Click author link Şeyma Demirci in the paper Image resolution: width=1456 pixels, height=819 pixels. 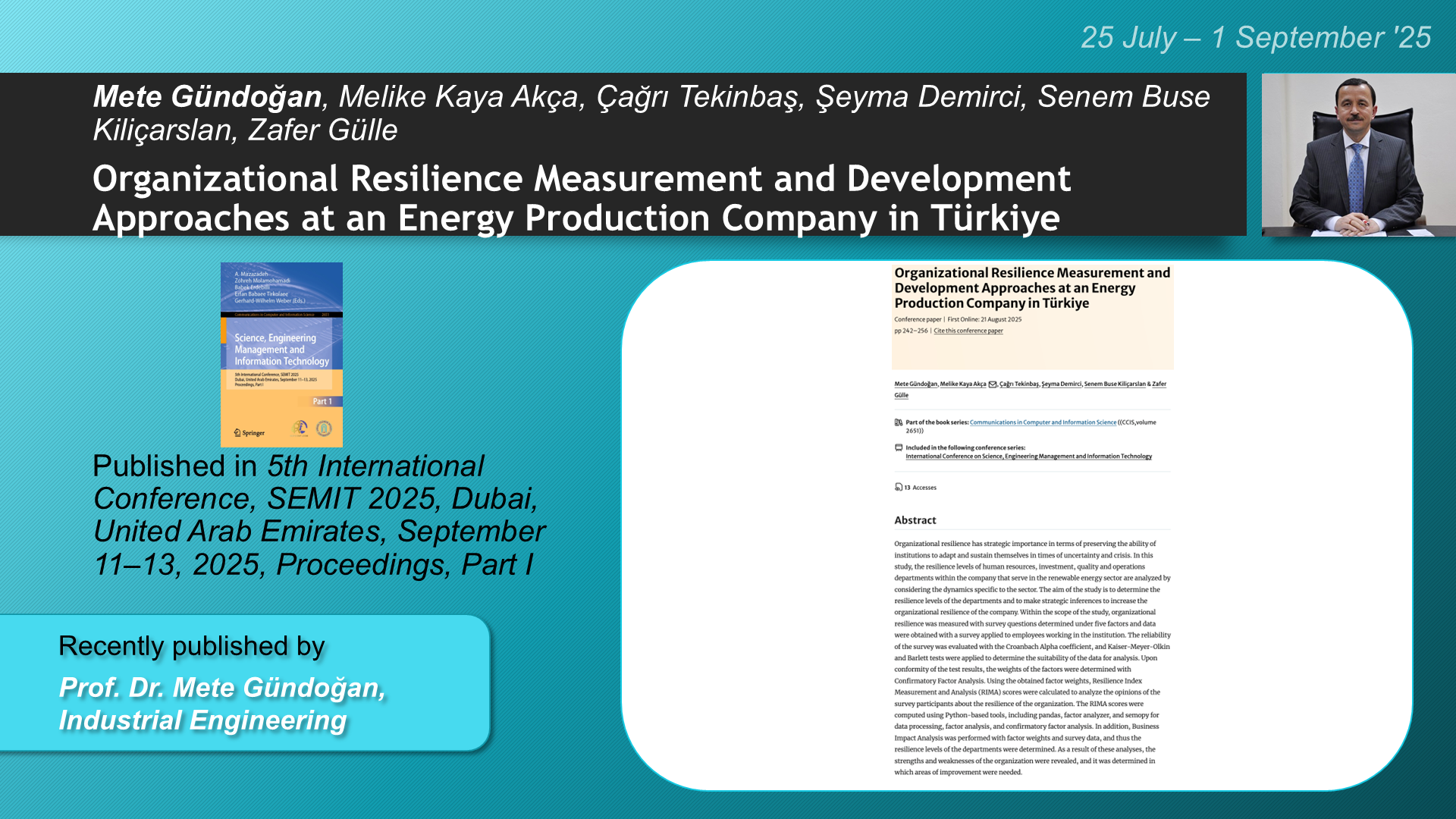[1062, 384]
